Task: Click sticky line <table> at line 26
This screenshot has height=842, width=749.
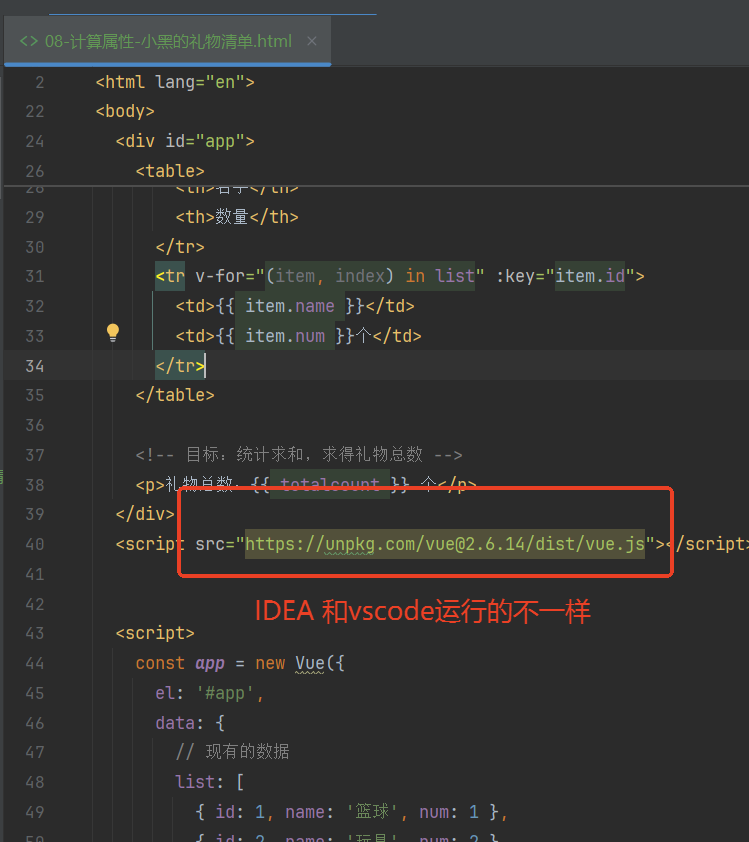Action: (170, 171)
